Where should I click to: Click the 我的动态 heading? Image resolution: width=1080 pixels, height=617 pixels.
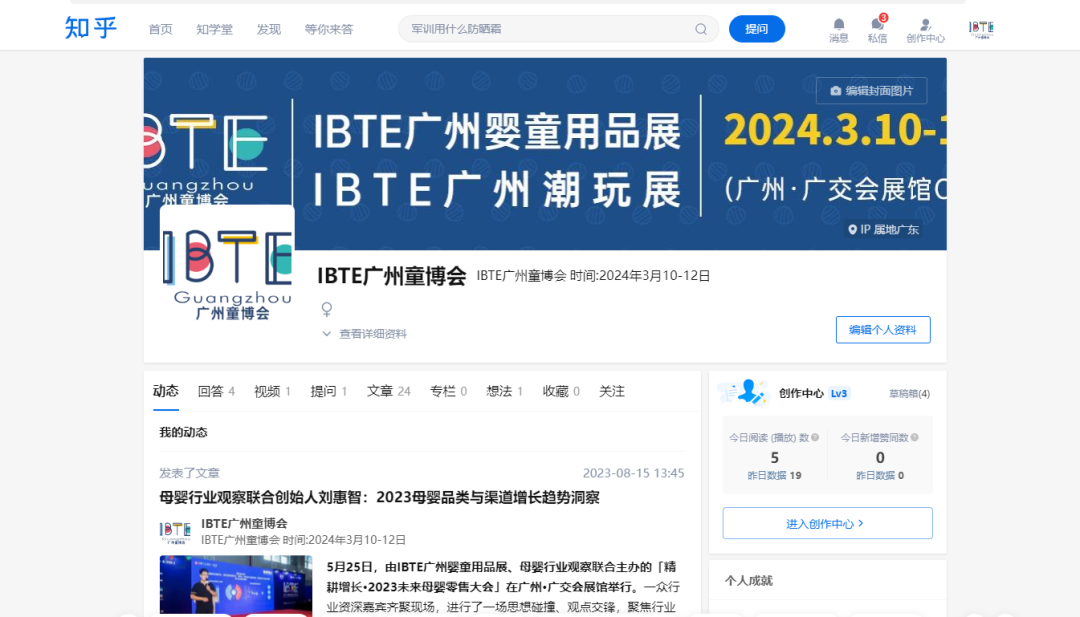pos(183,432)
